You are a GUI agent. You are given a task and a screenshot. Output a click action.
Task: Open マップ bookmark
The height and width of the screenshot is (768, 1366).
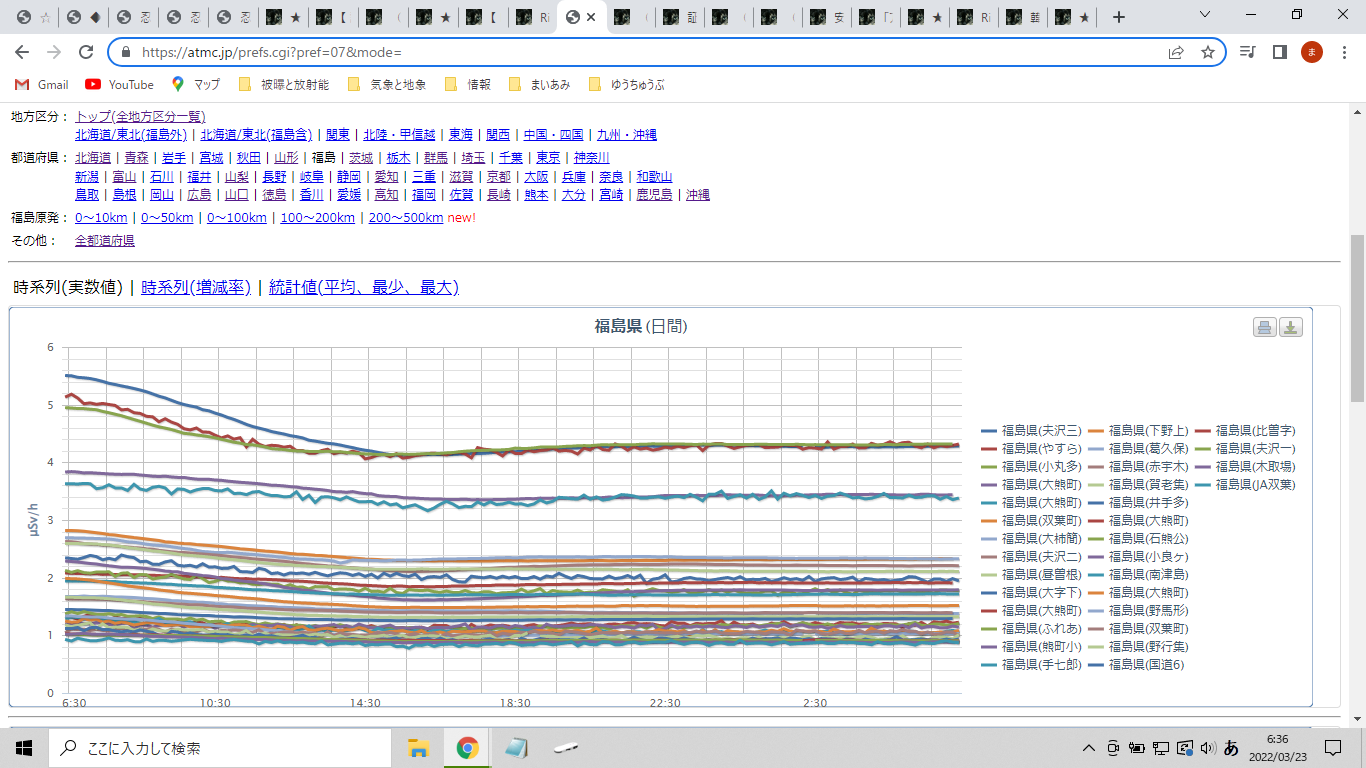click(196, 85)
